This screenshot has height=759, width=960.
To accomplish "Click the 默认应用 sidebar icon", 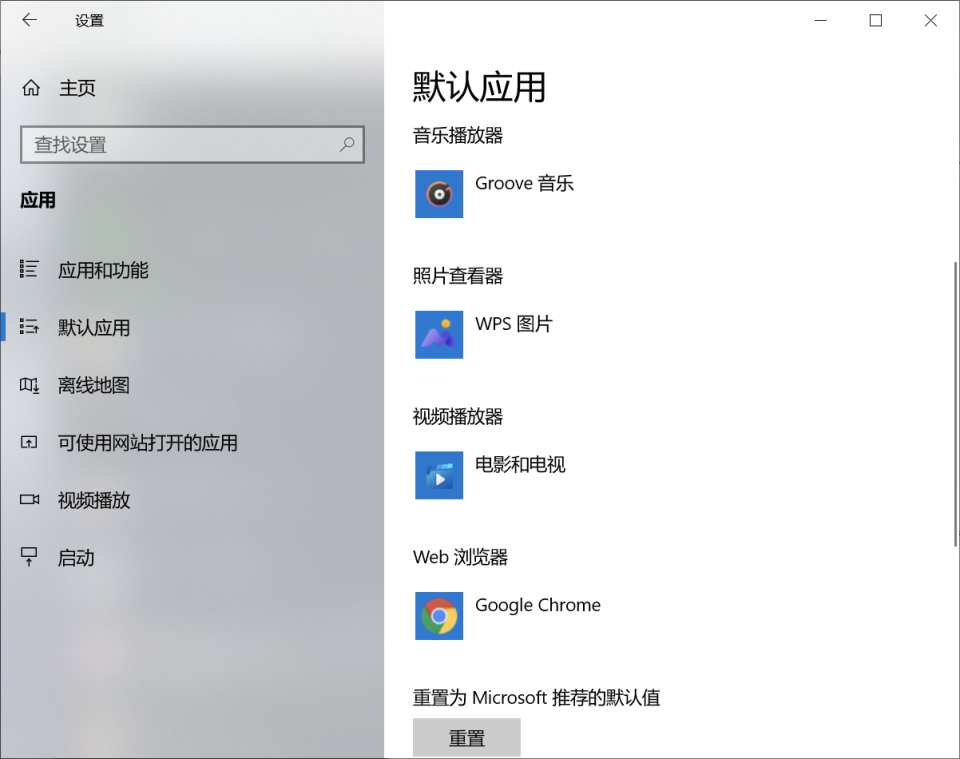I will pyautogui.click(x=29, y=327).
